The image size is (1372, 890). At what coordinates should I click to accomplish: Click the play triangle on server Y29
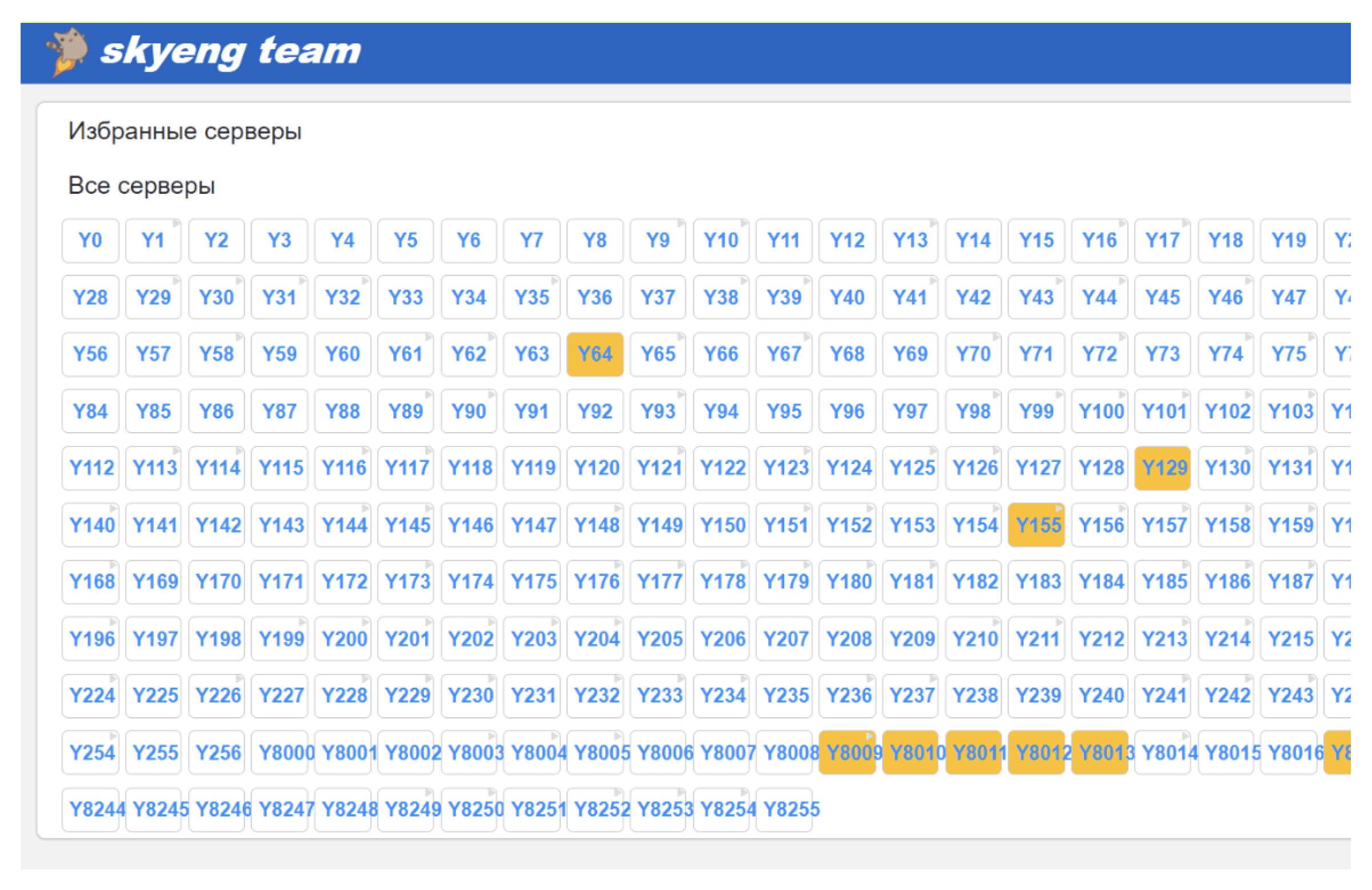176,281
